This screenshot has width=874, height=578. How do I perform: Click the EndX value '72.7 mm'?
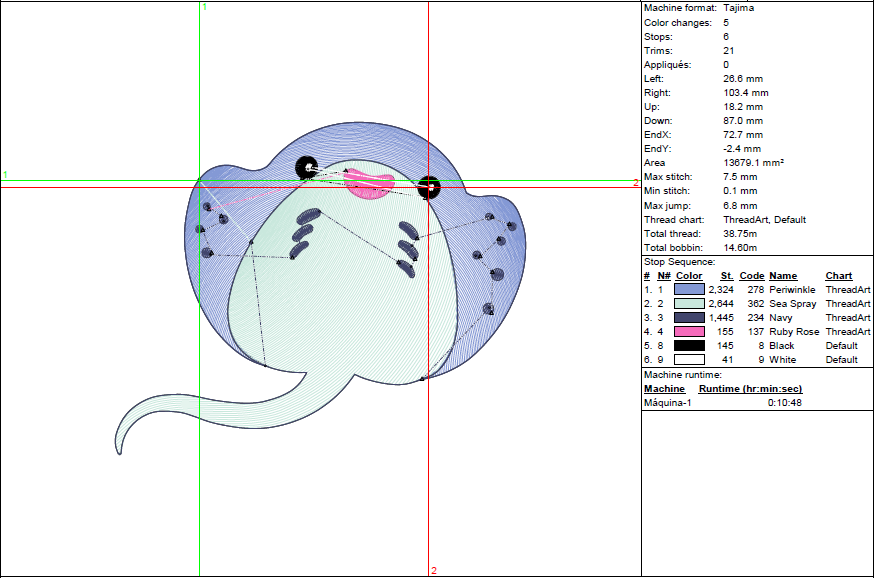pos(743,134)
